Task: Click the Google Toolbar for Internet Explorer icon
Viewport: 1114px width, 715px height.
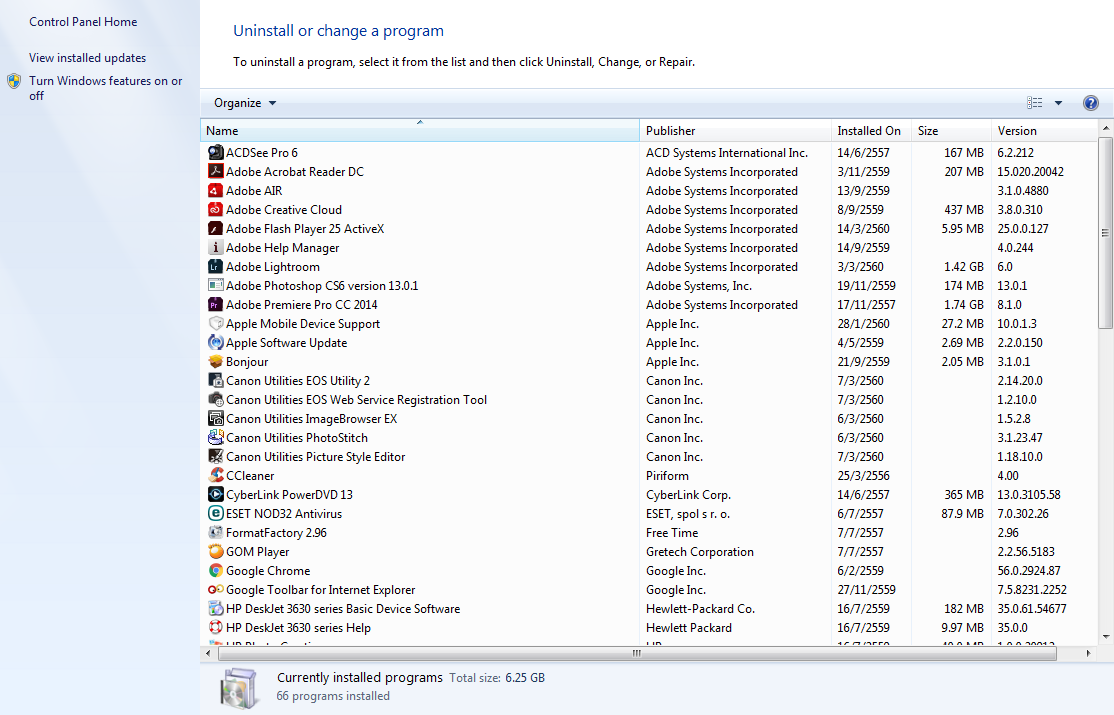Action: 215,589
